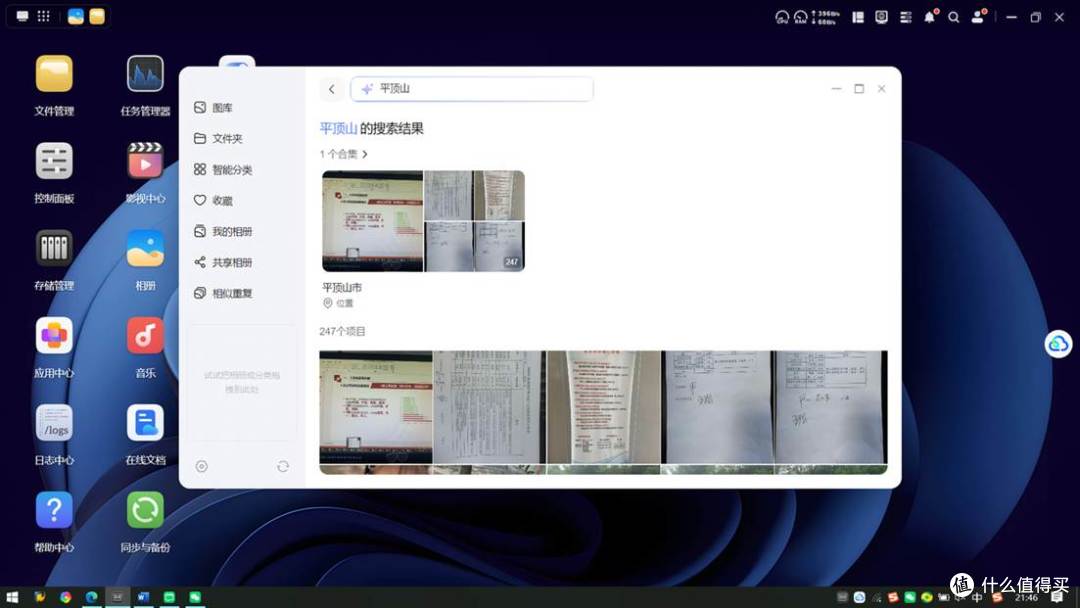This screenshot has width=1080, height=608.
Task: Open 在线文档 desktop icon
Action: 145,423
